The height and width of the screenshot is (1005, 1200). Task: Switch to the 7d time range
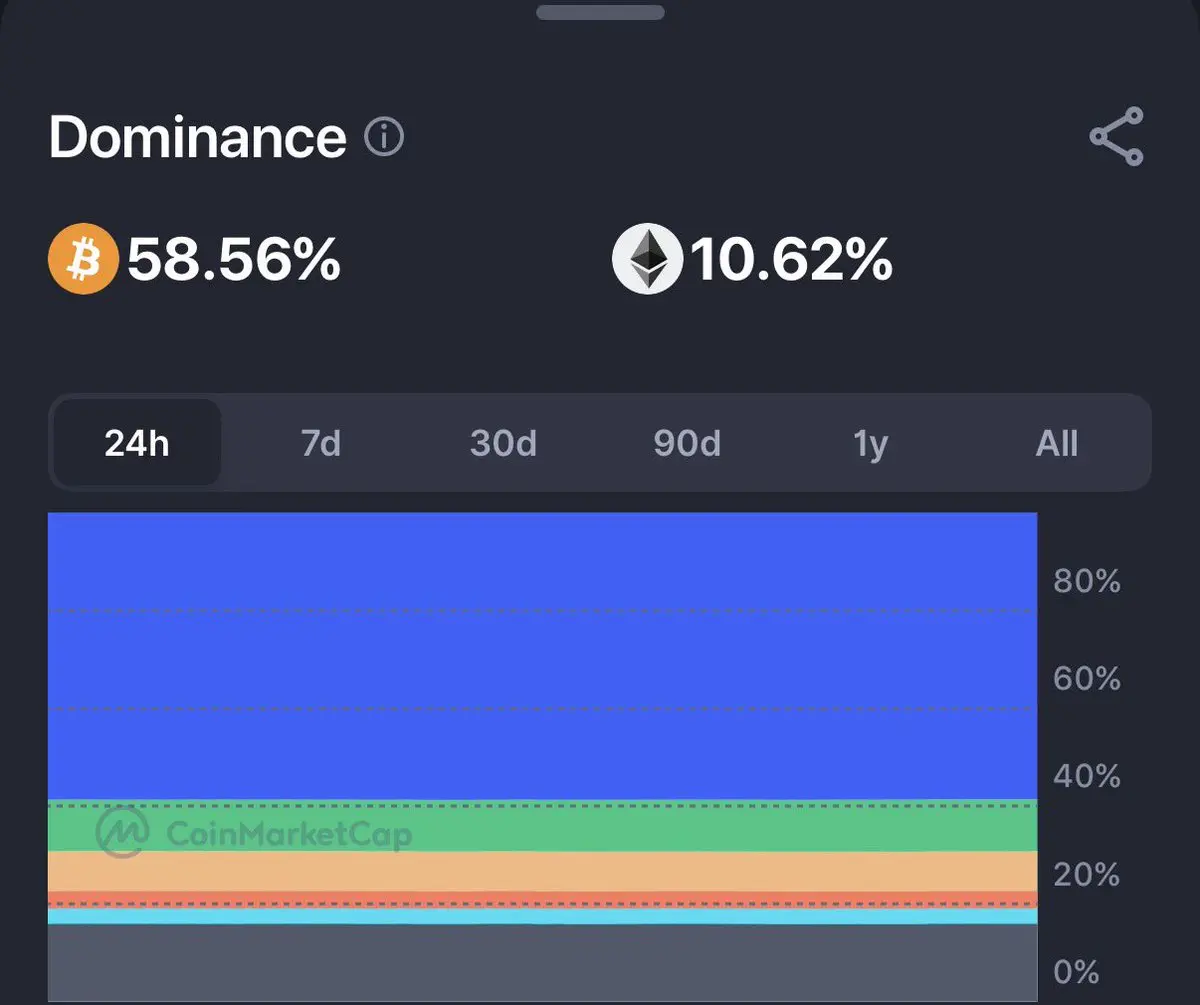pos(321,443)
